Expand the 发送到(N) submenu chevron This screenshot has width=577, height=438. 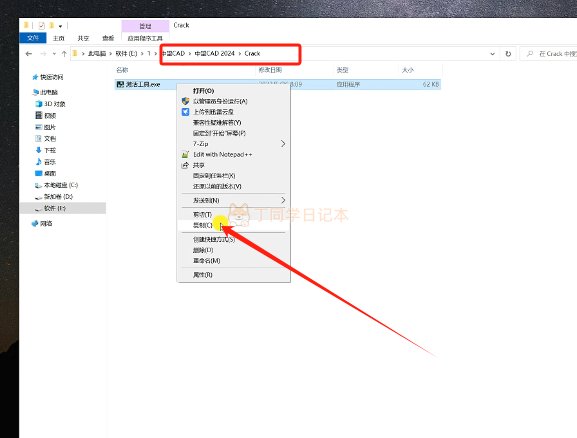pyautogui.click(x=283, y=200)
